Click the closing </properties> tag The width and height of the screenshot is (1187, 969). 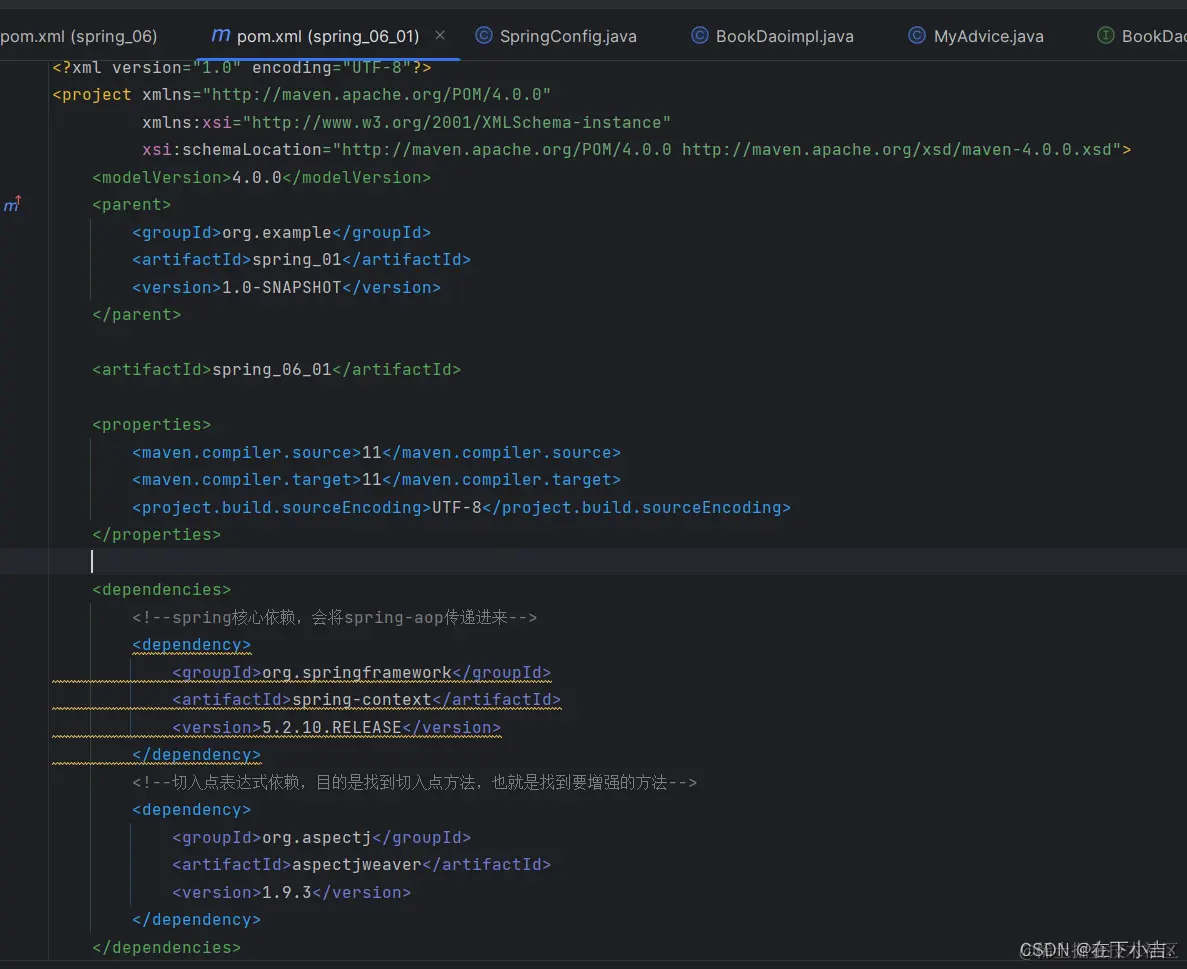click(157, 534)
